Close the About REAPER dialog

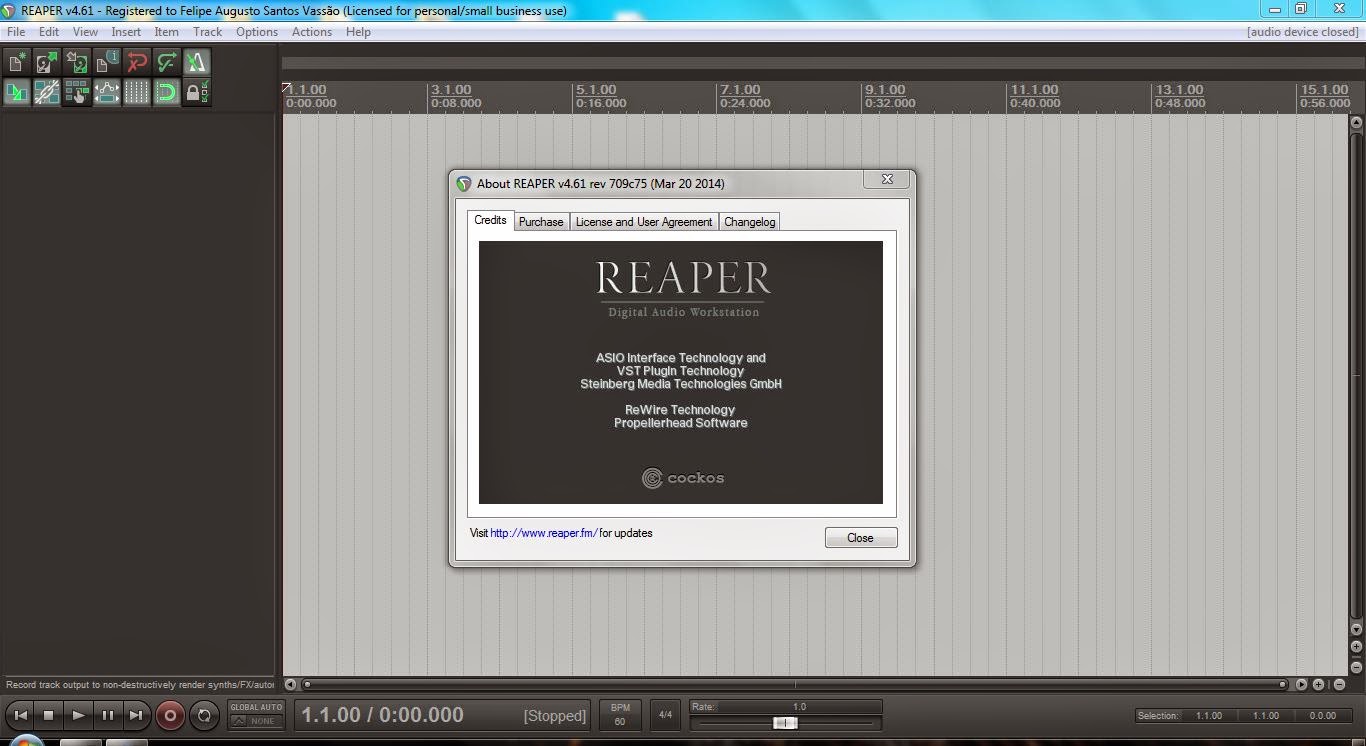tap(860, 537)
